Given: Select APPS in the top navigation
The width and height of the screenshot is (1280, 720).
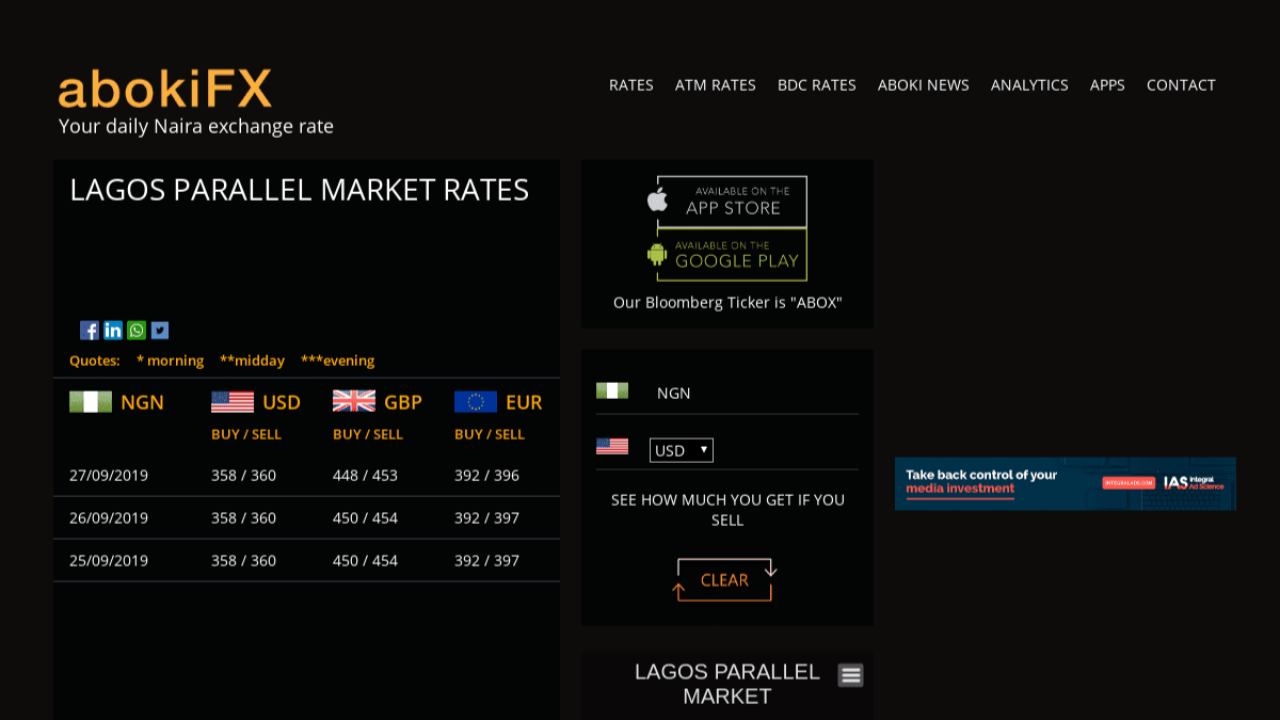Looking at the screenshot, I should 1107,85.
